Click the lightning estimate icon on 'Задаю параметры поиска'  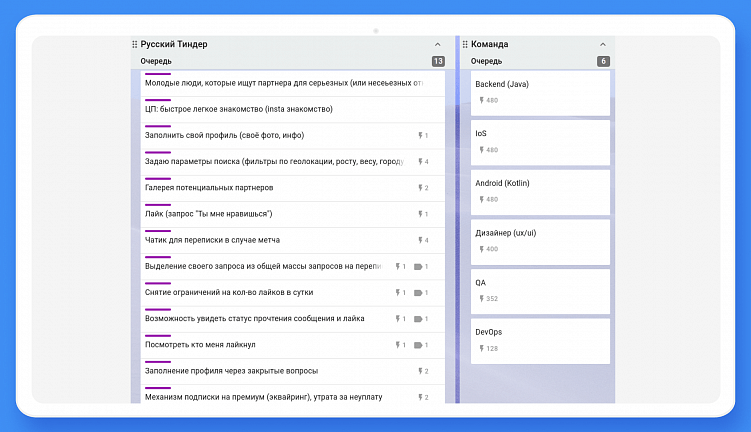[420, 162]
